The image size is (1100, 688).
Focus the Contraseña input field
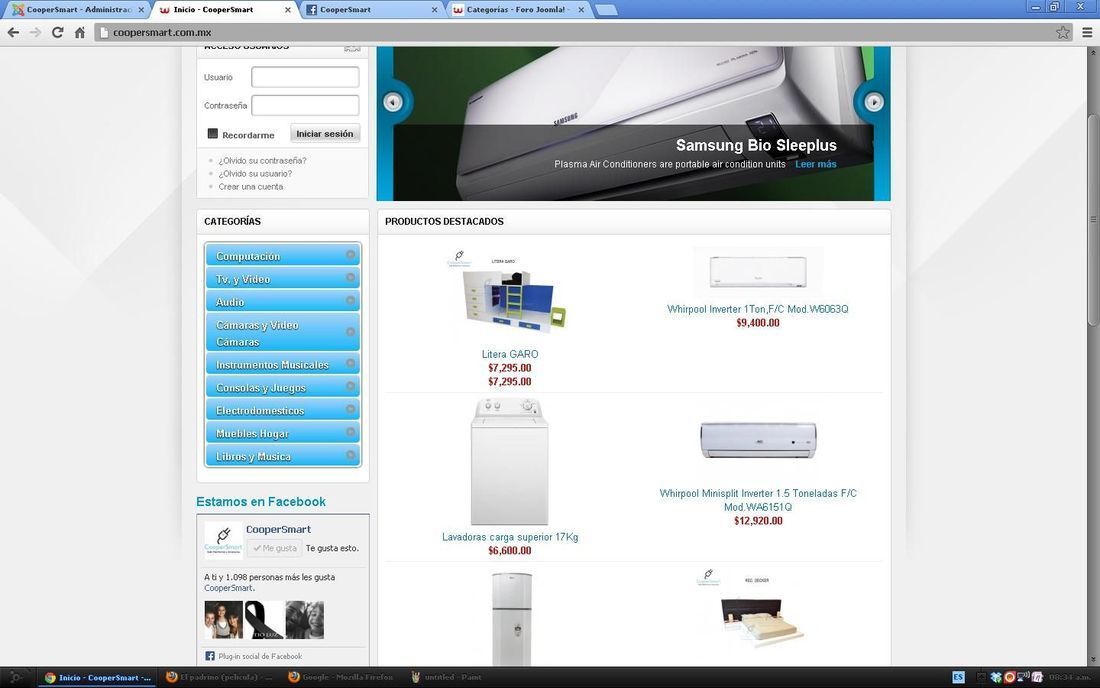pos(305,105)
